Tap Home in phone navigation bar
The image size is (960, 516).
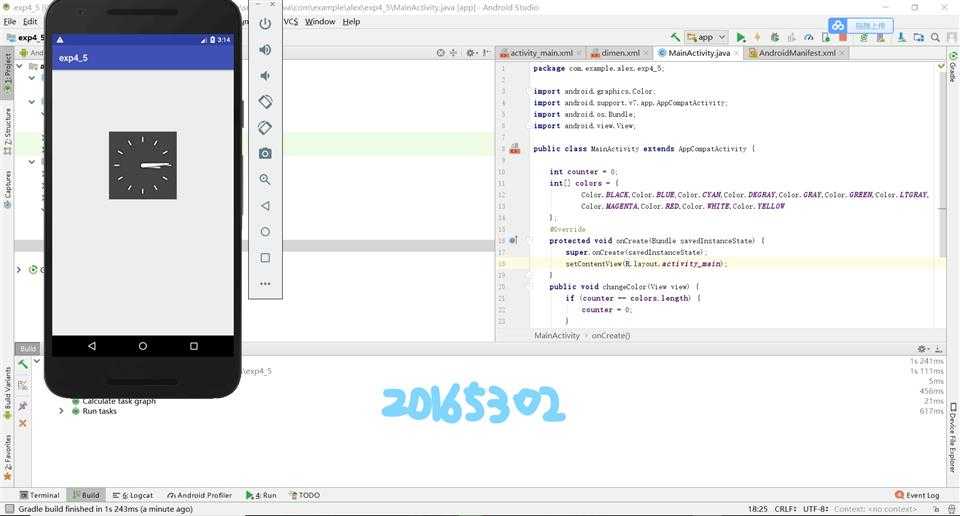click(143, 346)
